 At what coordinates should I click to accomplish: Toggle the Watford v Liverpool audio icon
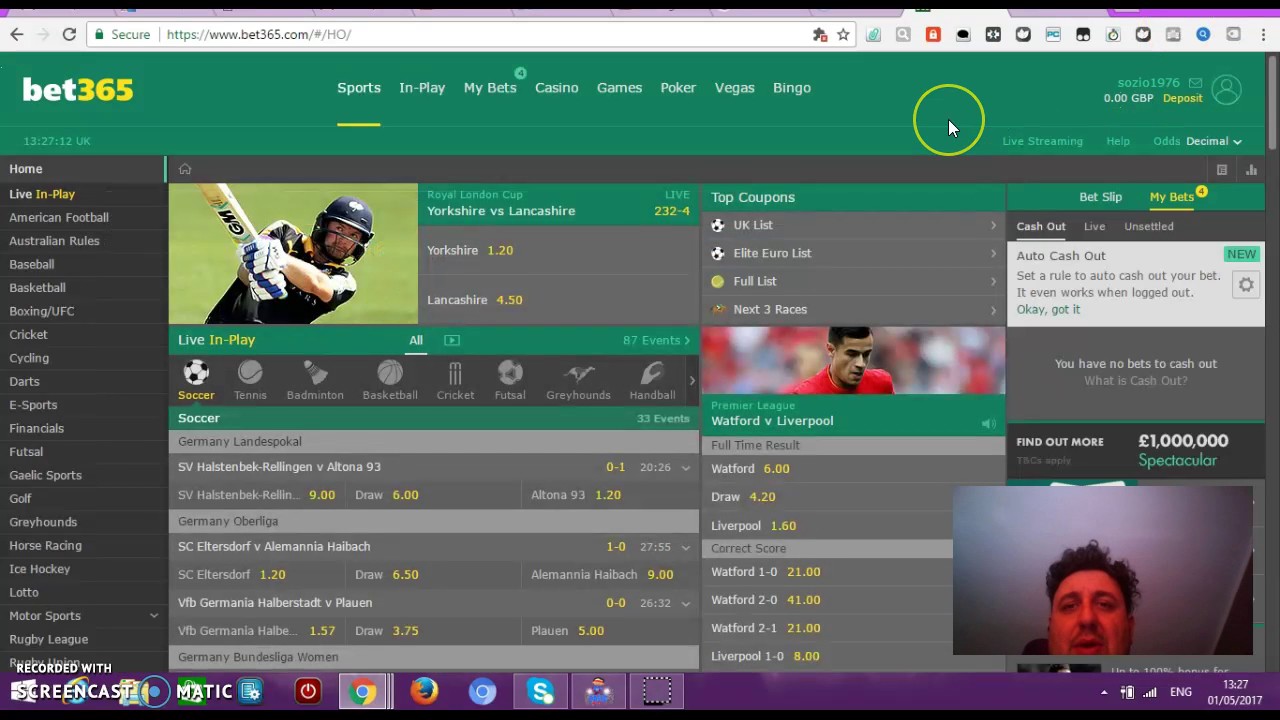coord(988,423)
